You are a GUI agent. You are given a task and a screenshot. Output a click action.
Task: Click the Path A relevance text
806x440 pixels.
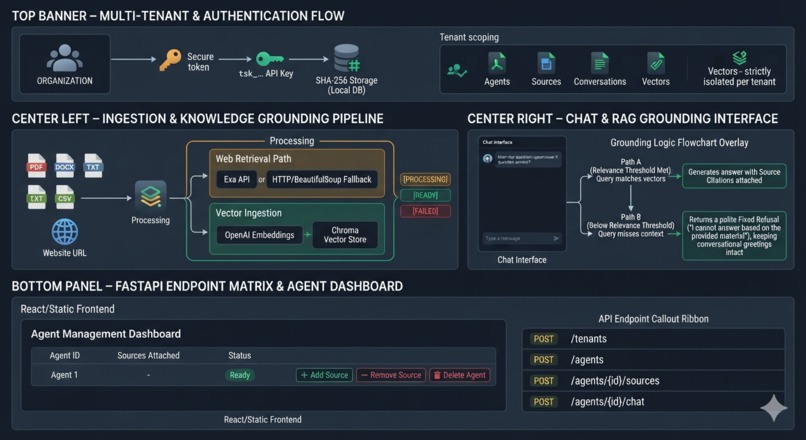631,170
